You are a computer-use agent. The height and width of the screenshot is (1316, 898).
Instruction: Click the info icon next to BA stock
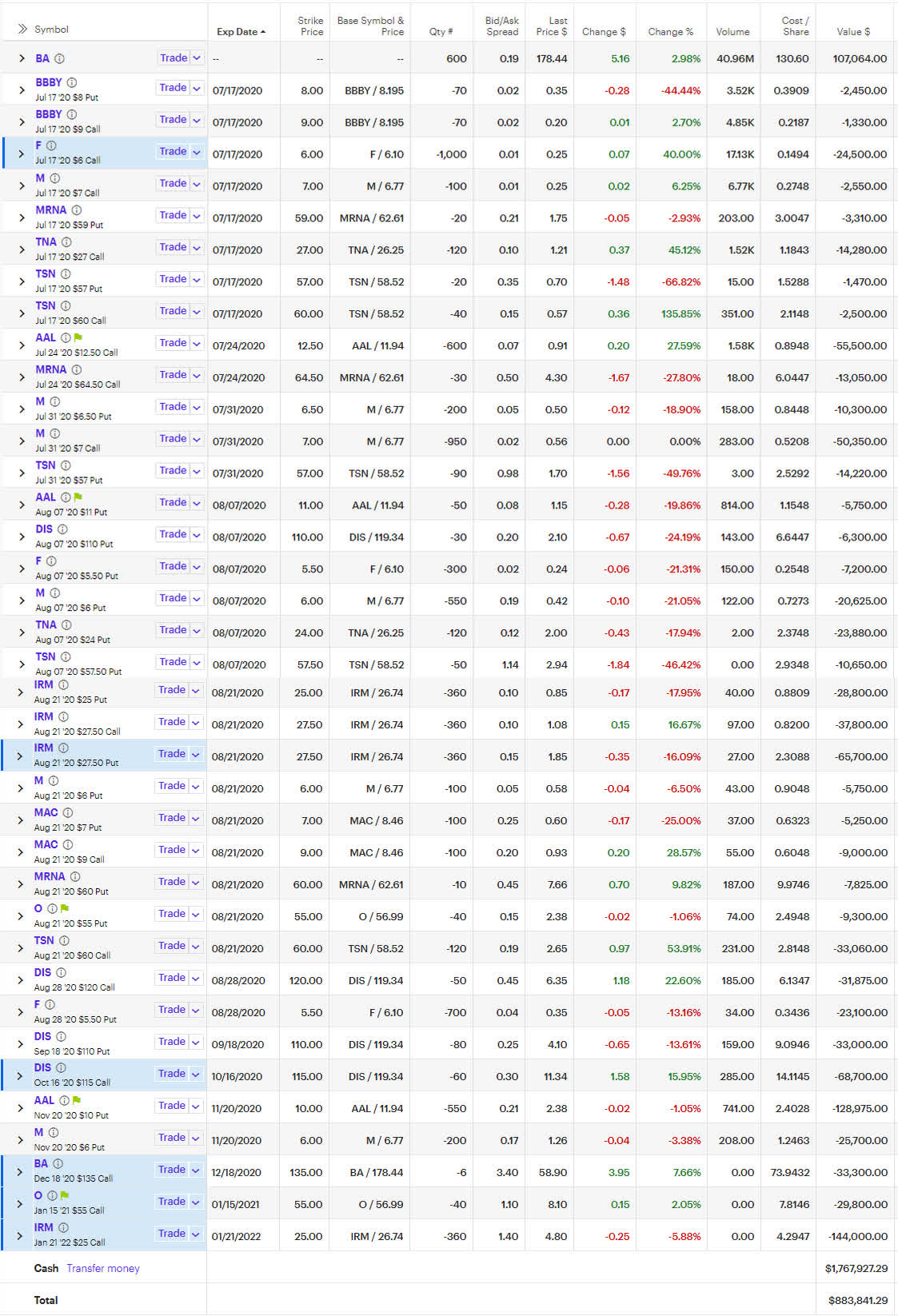pyautogui.click(x=59, y=58)
